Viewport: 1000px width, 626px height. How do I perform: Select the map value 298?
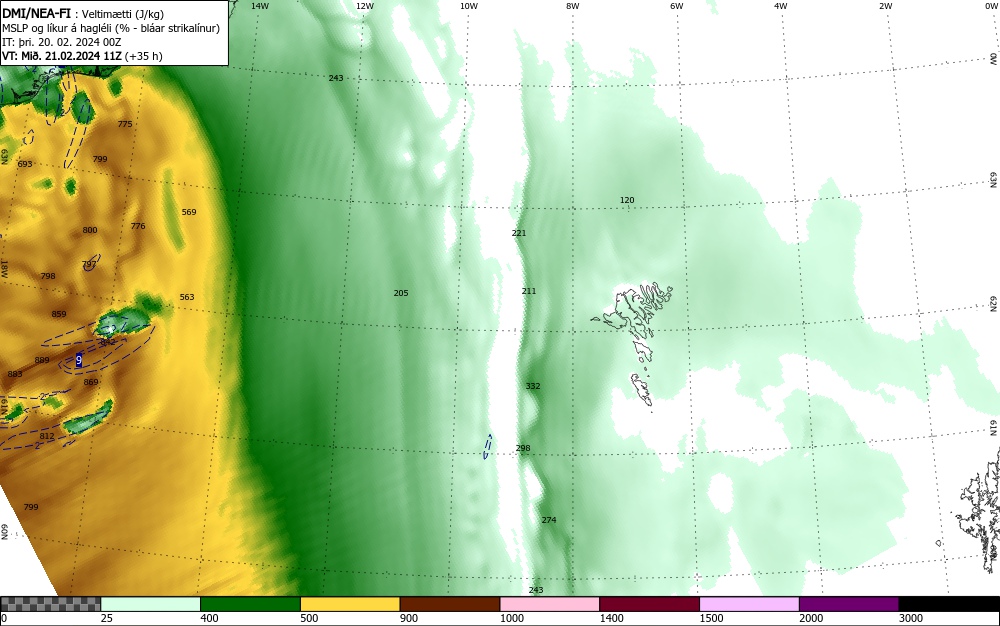click(x=523, y=448)
